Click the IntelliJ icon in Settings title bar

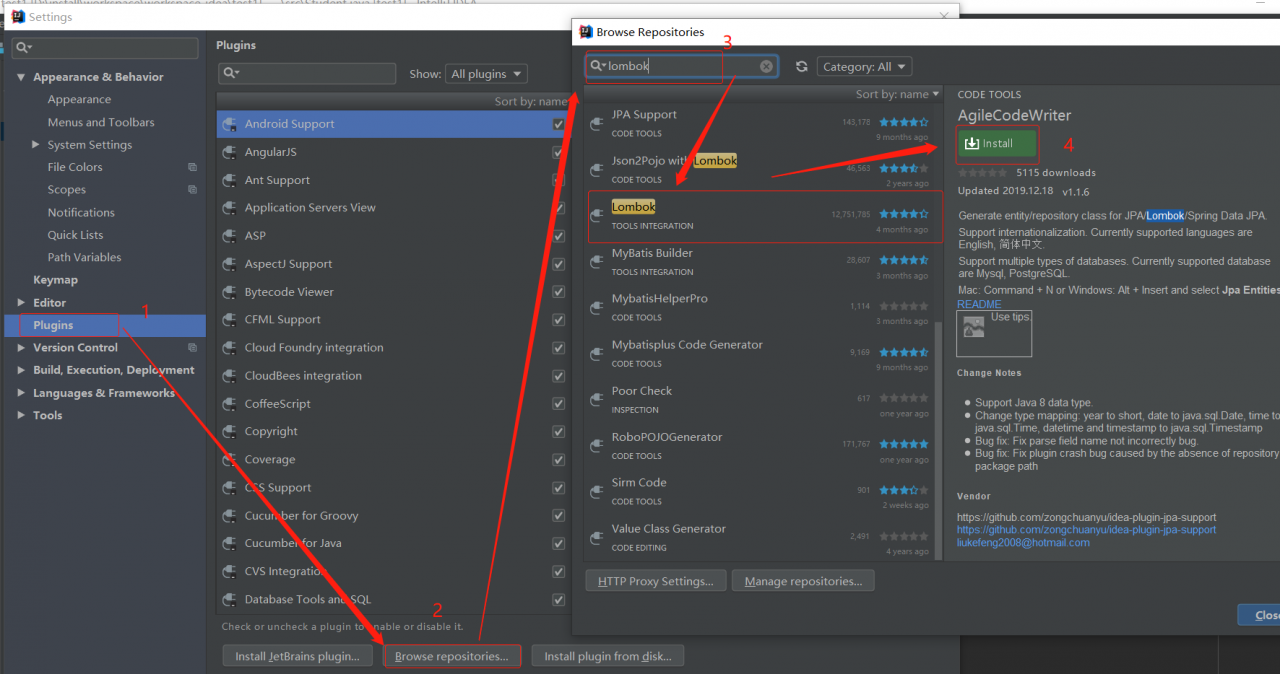17,17
